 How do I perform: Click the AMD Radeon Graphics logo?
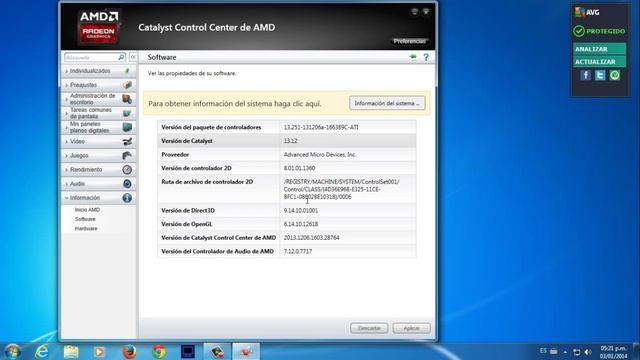coord(99,27)
